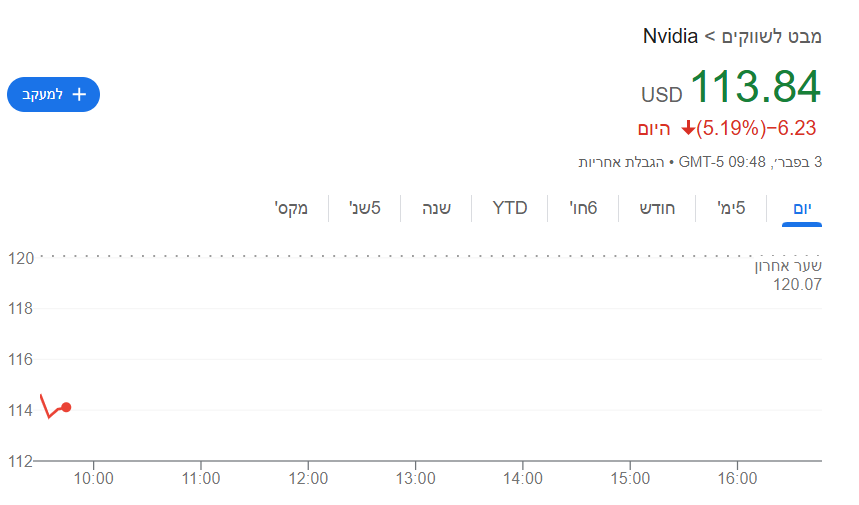Click the USD currency label

(661, 95)
